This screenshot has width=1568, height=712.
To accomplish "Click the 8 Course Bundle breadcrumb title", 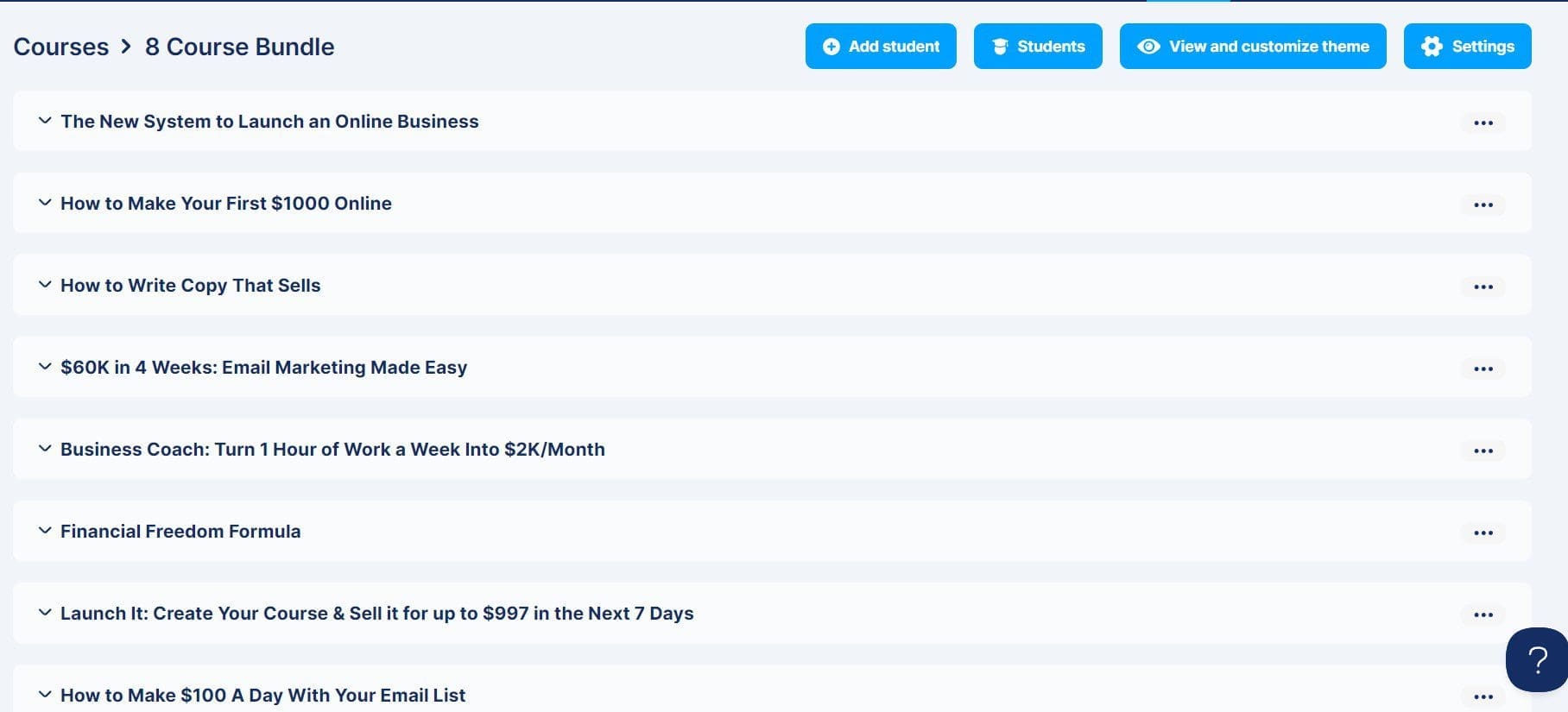I will 240,47.
